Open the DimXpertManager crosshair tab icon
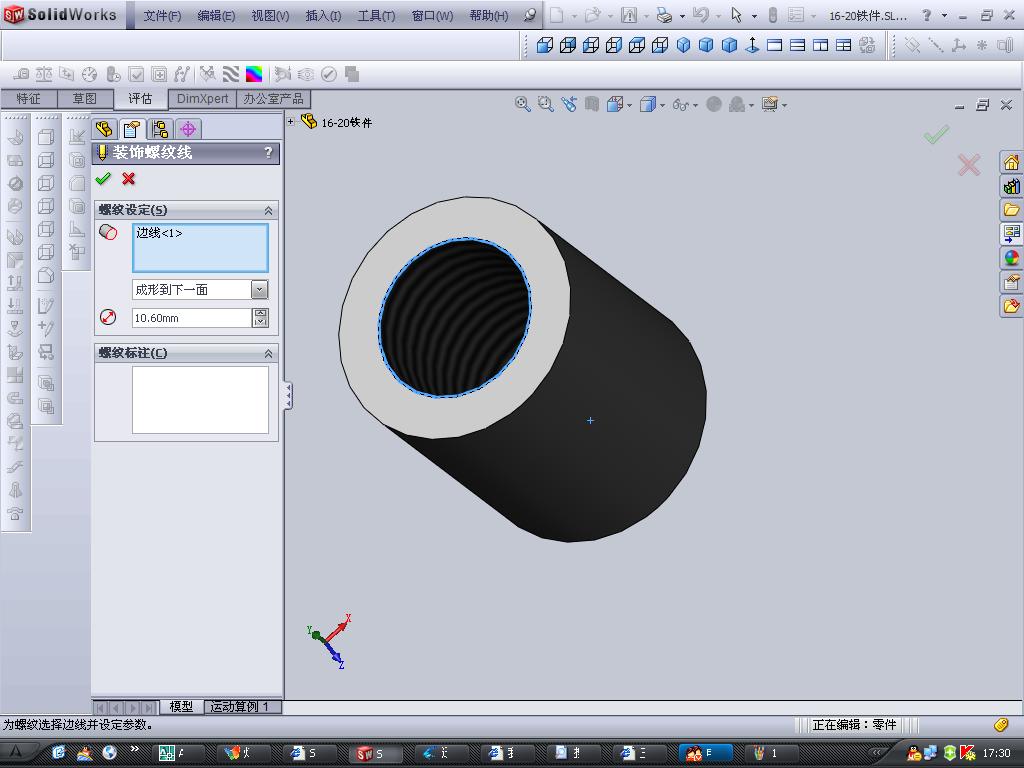This screenshot has width=1024, height=768. (x=187, y=129)
